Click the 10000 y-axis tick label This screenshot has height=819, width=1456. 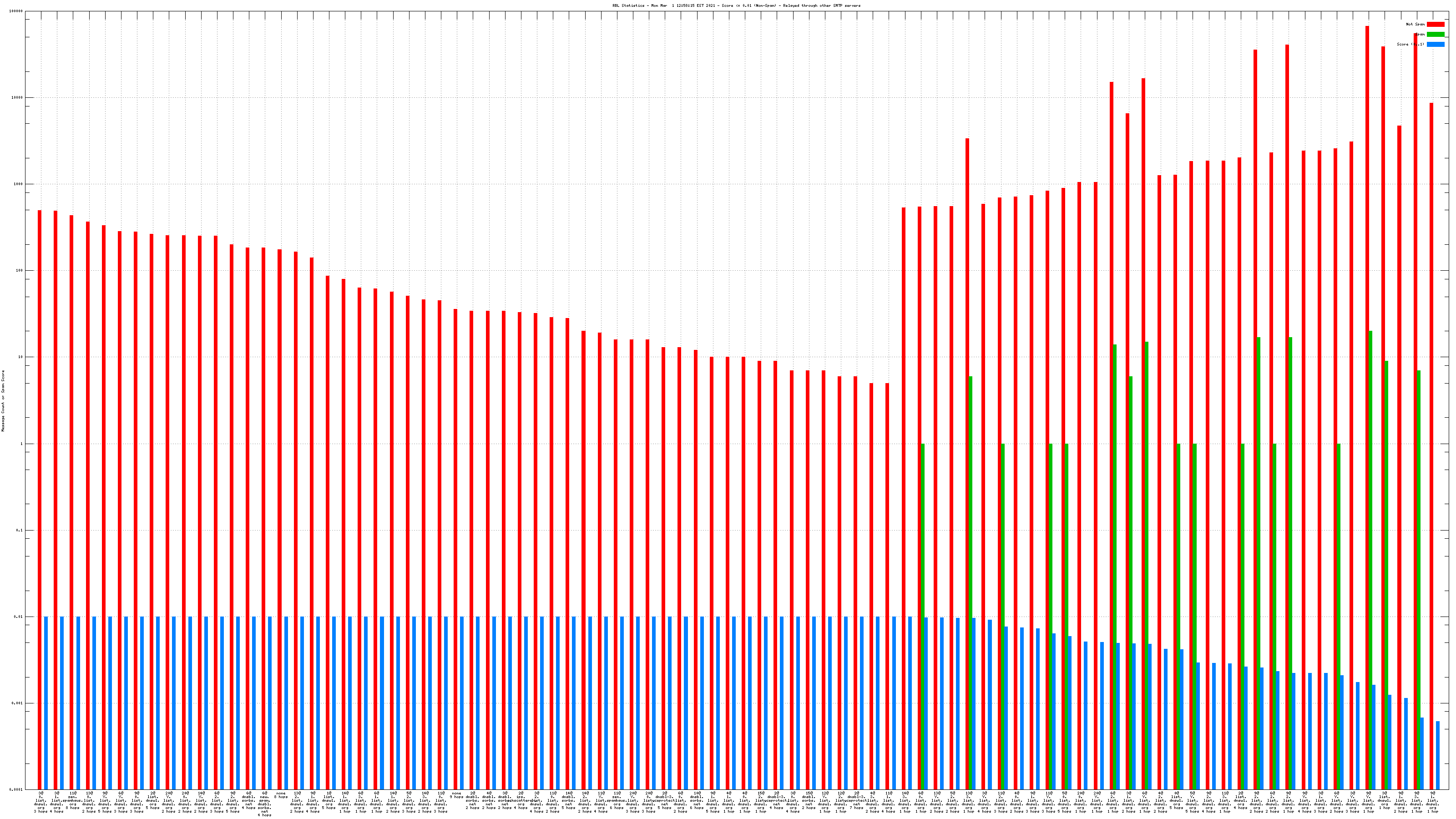click(x=18, y=98)
